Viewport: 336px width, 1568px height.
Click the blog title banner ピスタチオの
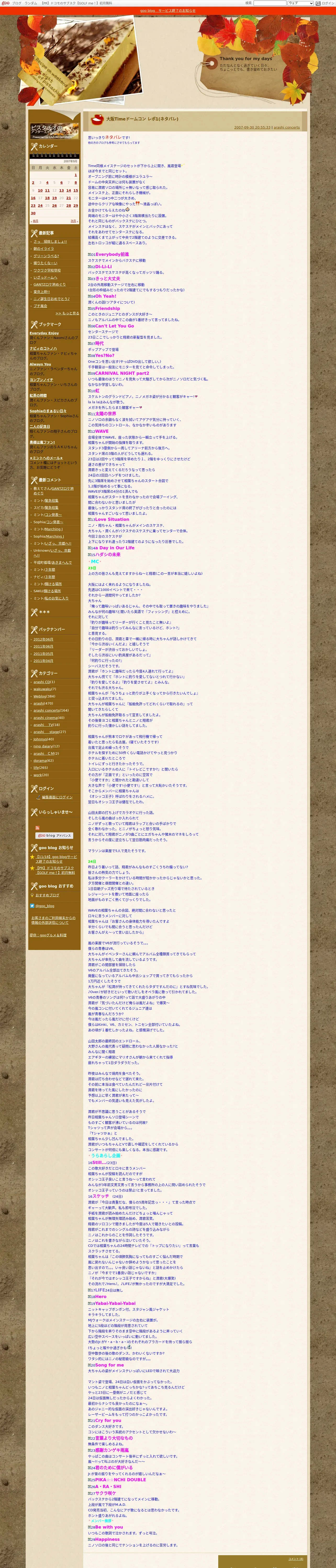pyautogui.click(x=54, y=131)
